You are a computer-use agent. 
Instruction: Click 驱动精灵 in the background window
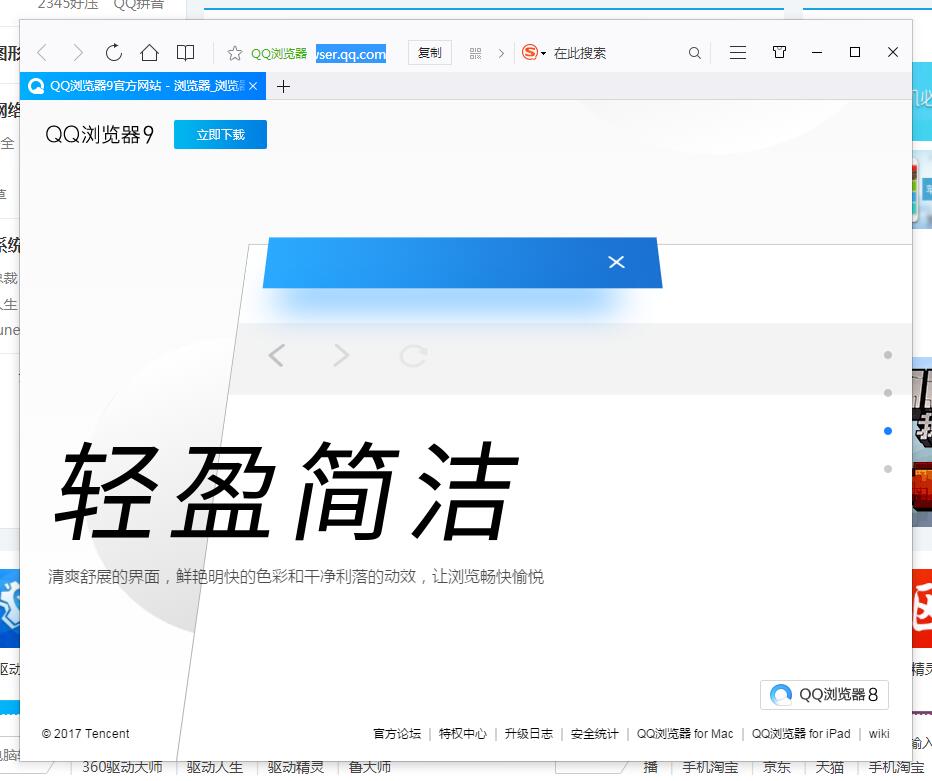coord(296,767)
